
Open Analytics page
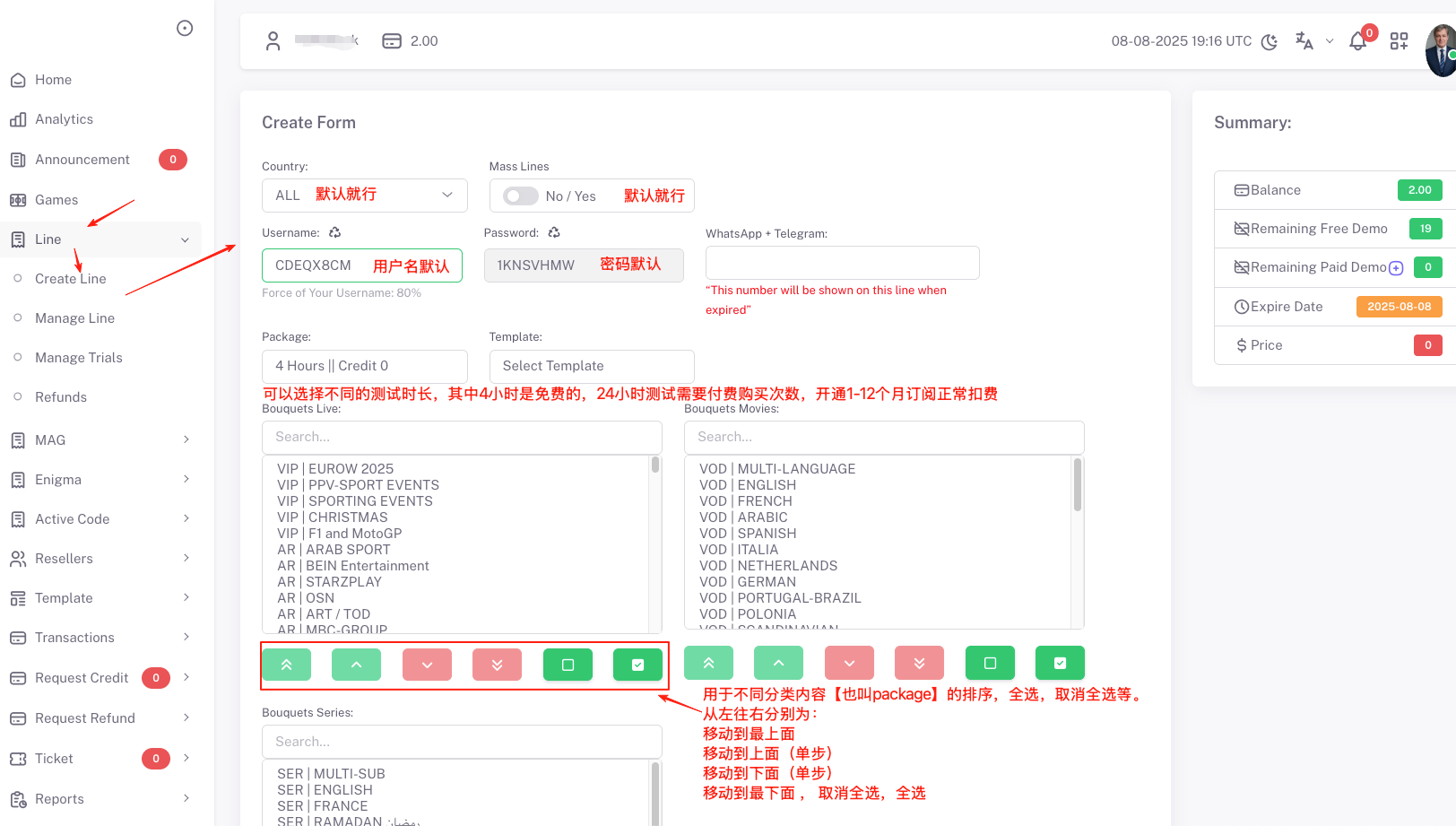[x=64, y=119]
